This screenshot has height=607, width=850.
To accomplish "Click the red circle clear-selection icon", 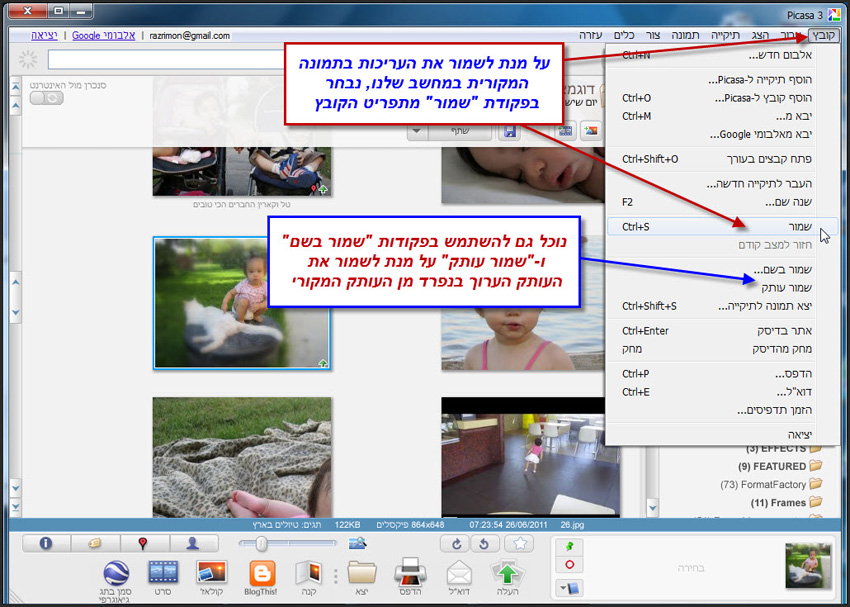I will click(x=570, y=565).
